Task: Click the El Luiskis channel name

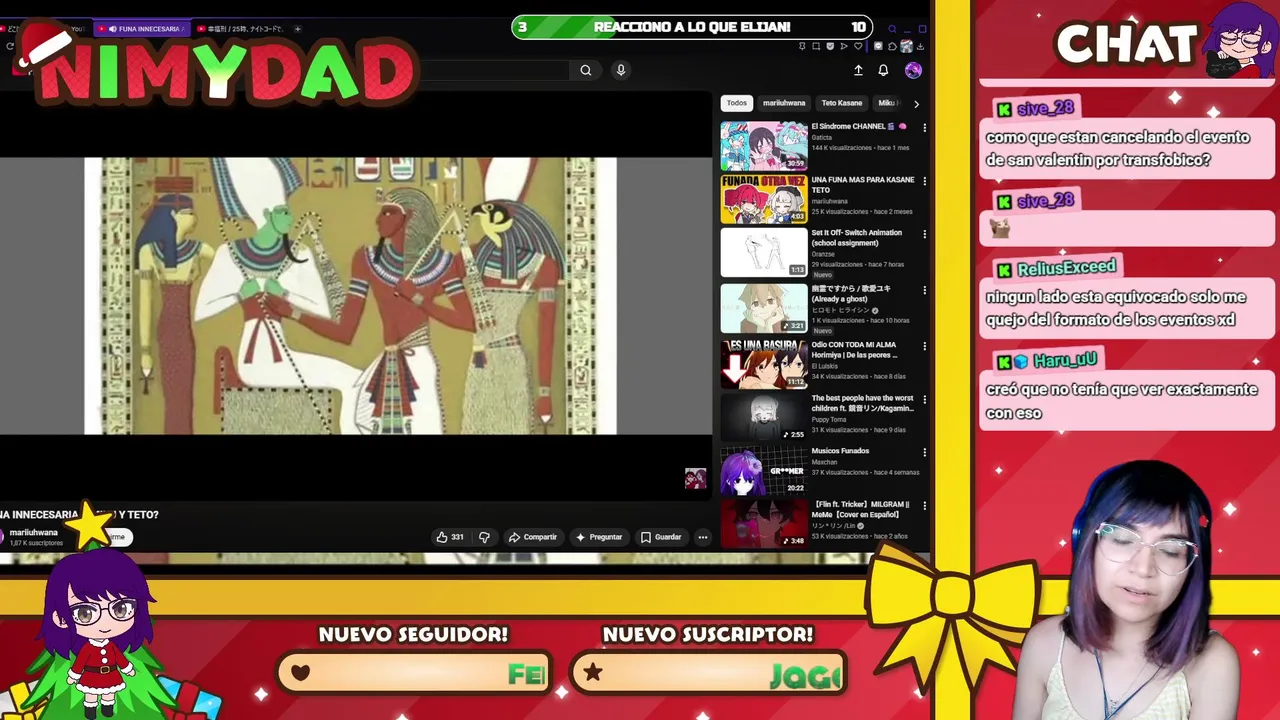Action: [826, 366]
